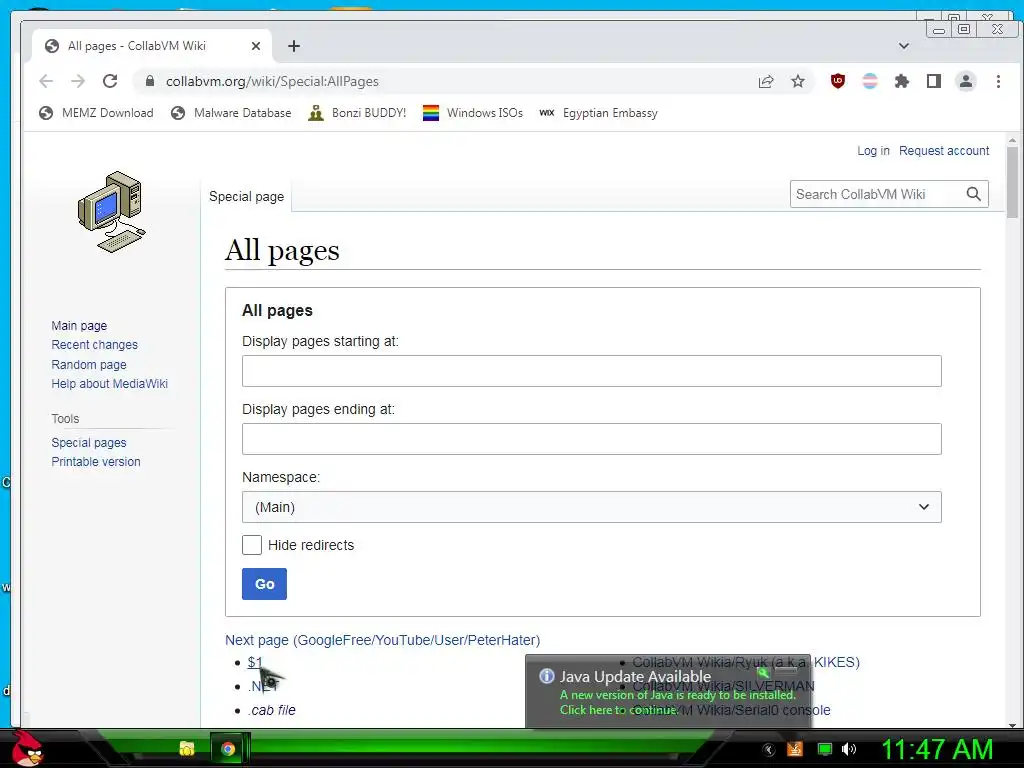Open the $1 page link

255,662
